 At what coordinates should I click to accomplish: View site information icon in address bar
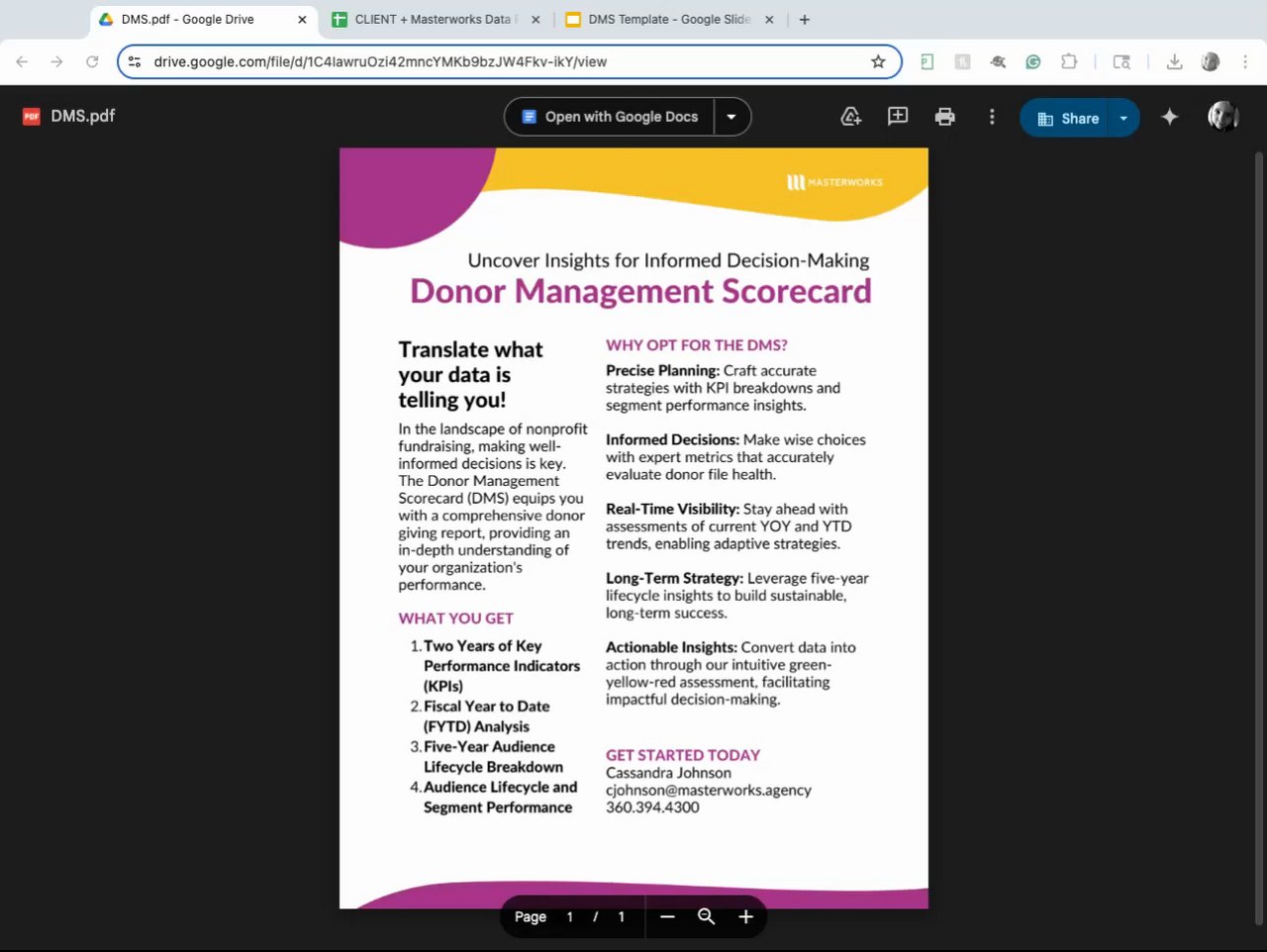(135, 61)
